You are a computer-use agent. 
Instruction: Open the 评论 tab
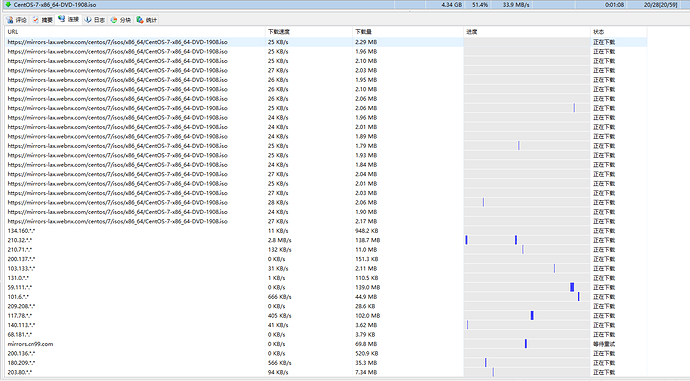[x=17, y=20]
